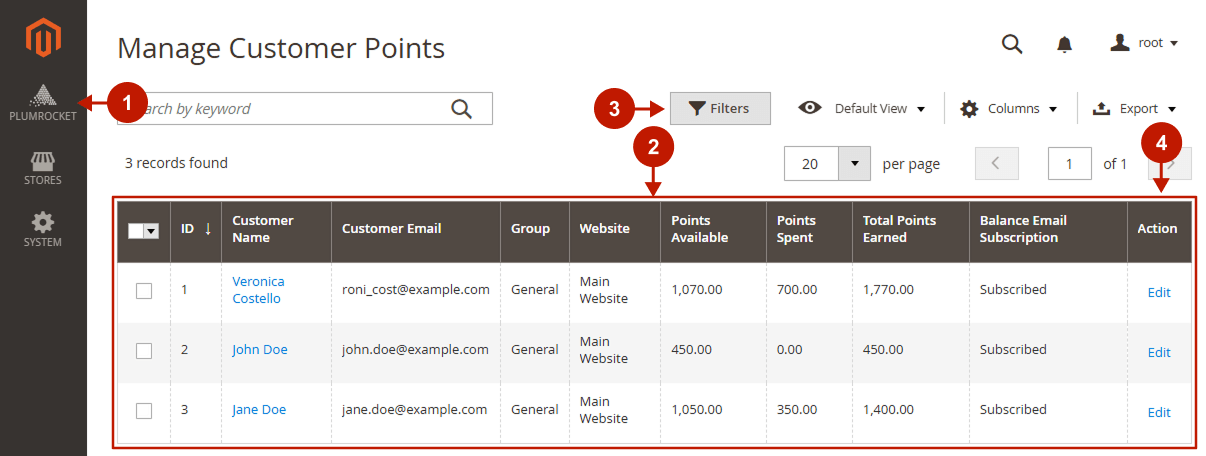The height and width of the screenshot is (456, 1206).
Task: Select John Doe row checkbox
Action: [x=144, y=351]
